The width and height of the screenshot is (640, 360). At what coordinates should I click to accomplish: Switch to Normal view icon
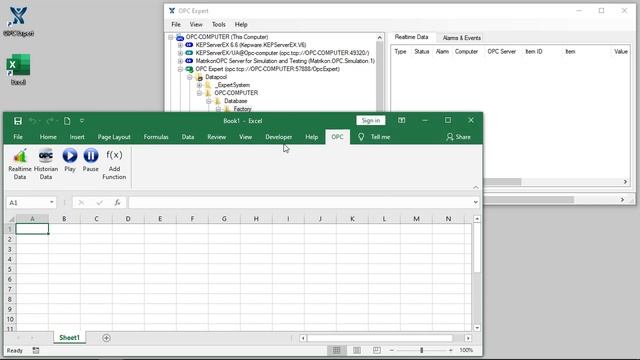336,350
